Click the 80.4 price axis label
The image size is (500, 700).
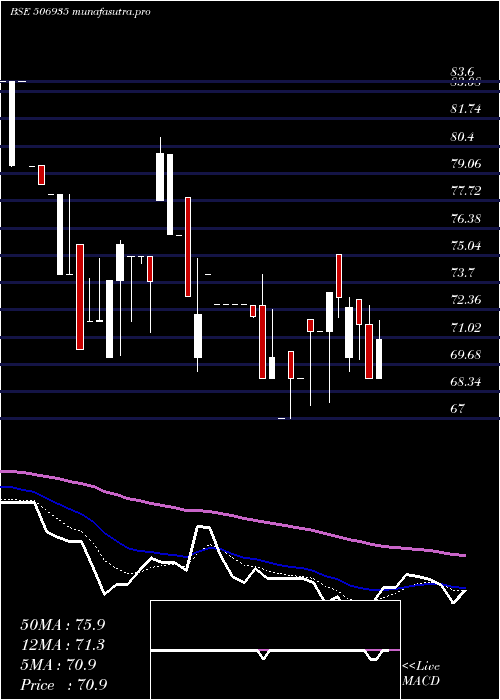click(x=462, y=136)
